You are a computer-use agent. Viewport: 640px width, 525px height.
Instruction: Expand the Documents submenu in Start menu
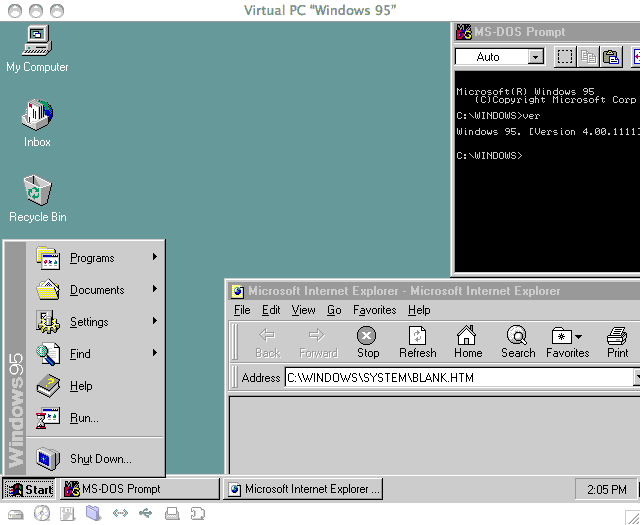(96, 290)
